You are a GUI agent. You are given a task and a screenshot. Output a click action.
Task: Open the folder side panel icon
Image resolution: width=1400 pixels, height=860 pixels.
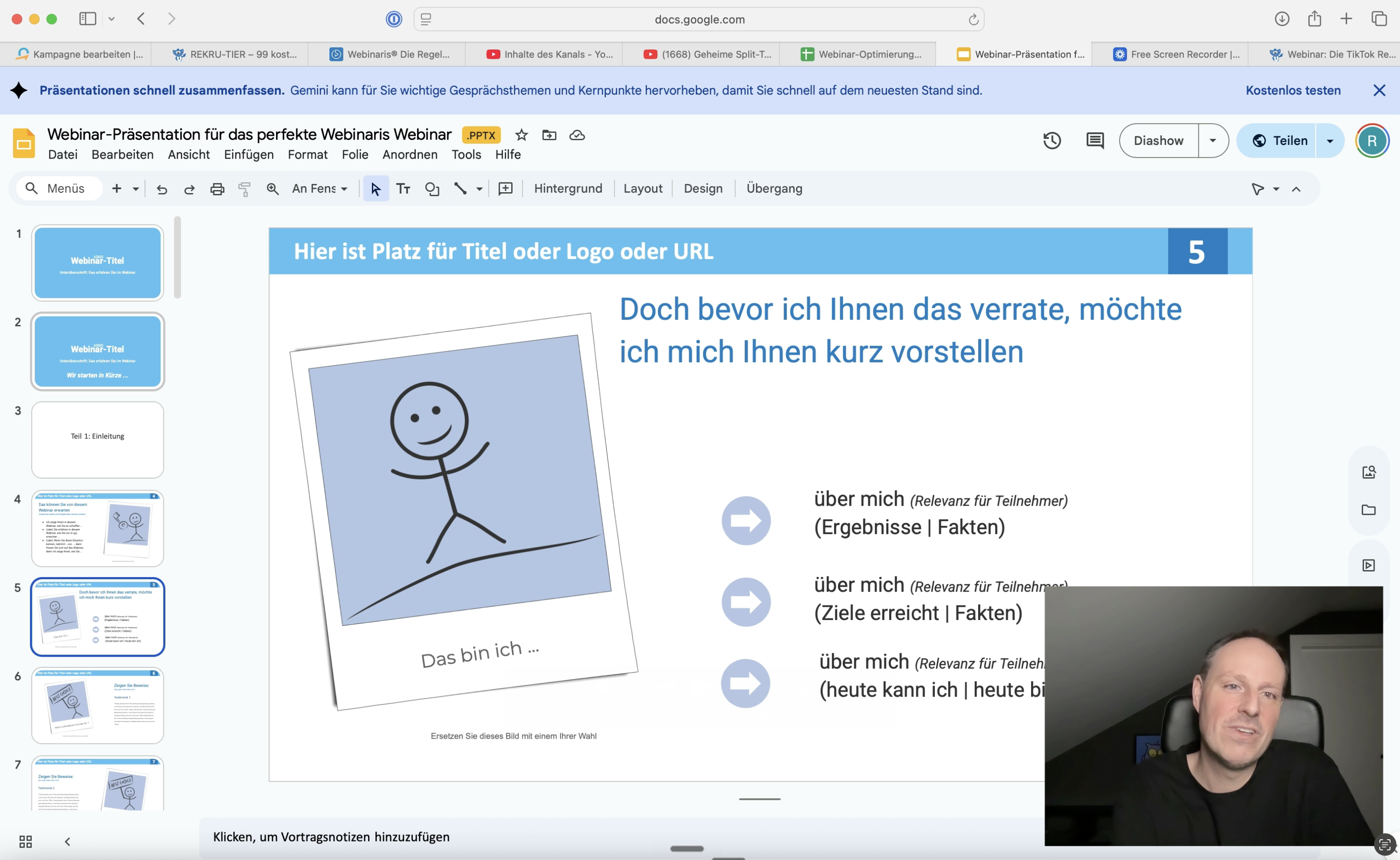click(1369, 510)
